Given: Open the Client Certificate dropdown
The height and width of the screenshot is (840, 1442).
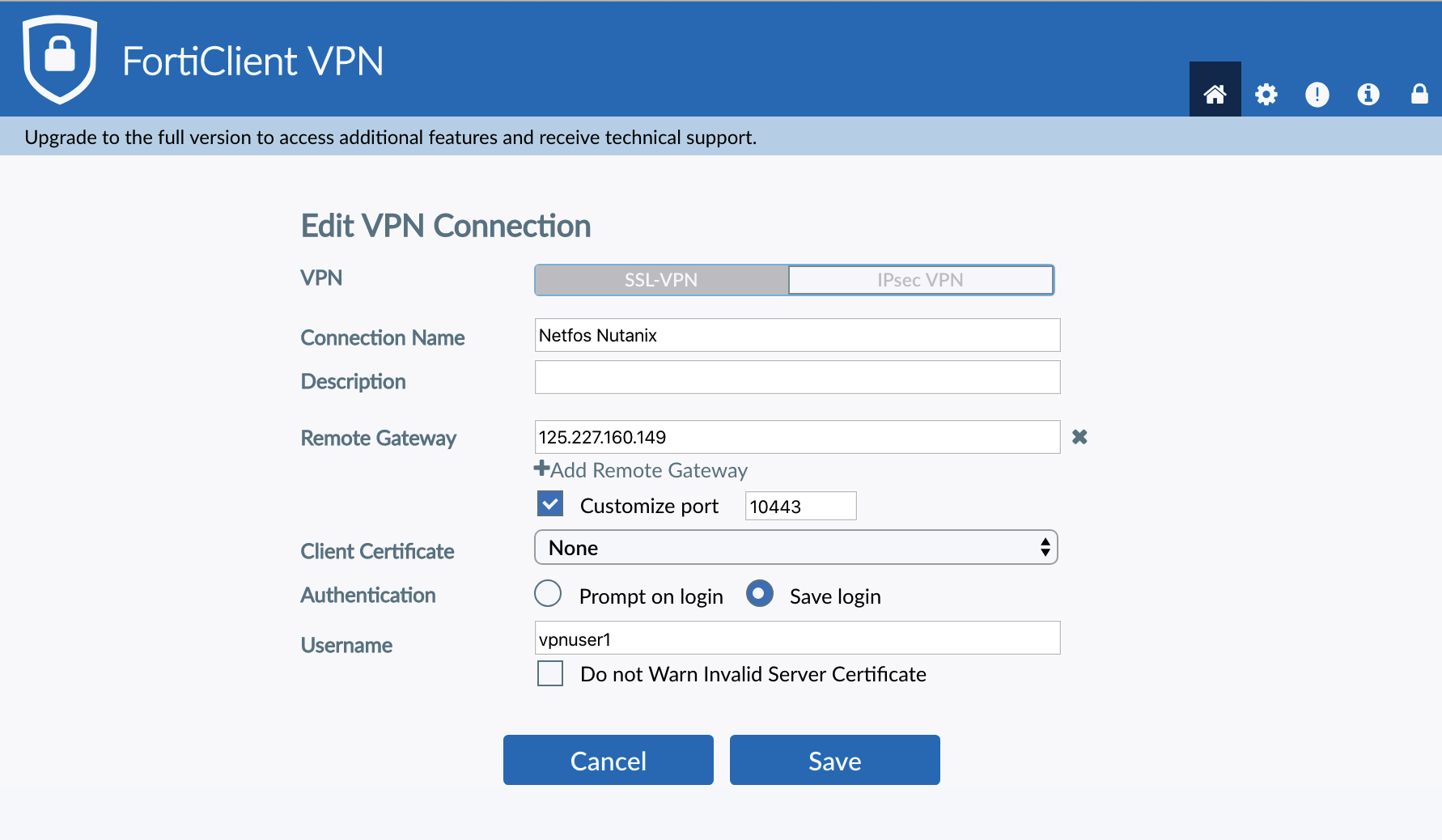Looking at the screenshot, I should tap(796, 548).
